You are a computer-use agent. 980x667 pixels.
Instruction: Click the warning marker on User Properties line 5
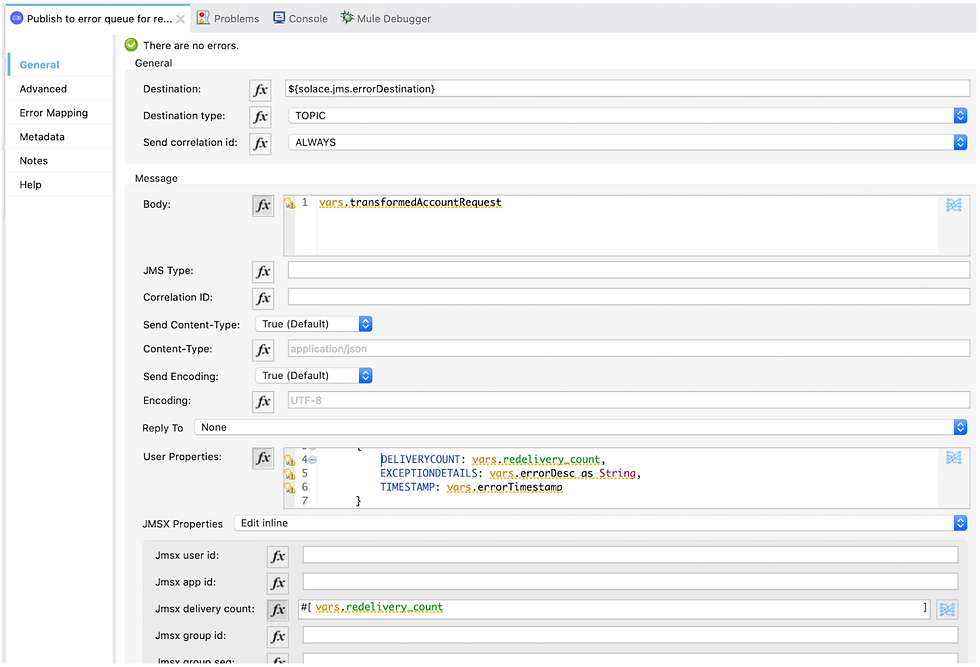tap(289, 474)
